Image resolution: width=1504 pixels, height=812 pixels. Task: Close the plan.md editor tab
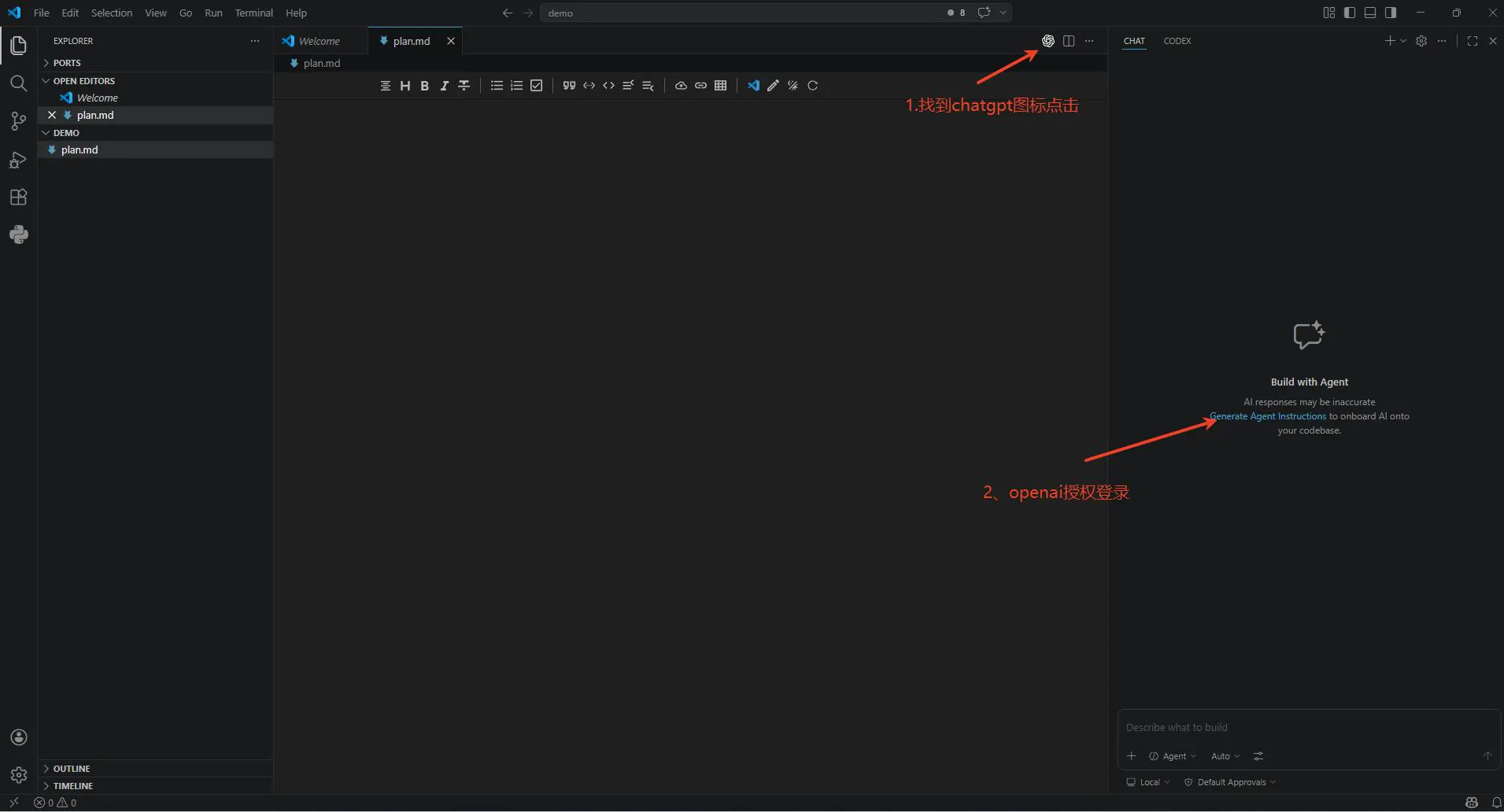click(x=451, y=41)
